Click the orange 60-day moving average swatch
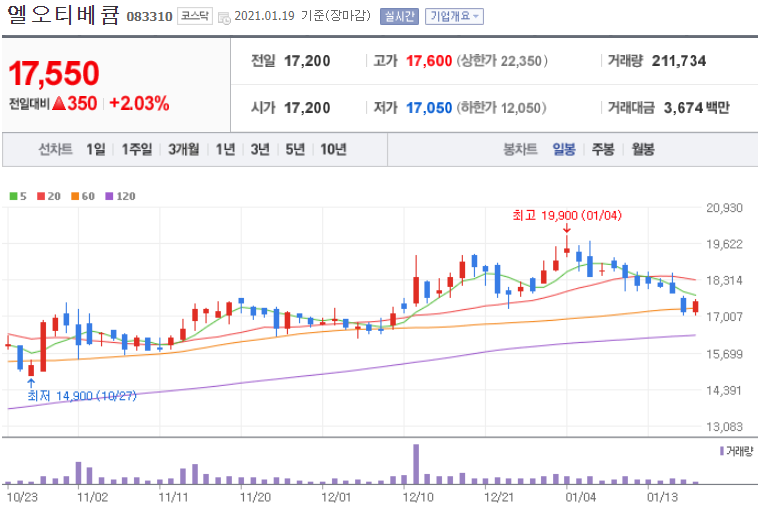Image resolution: width=758 pixels, height=509 pixels. pos(75,196)
